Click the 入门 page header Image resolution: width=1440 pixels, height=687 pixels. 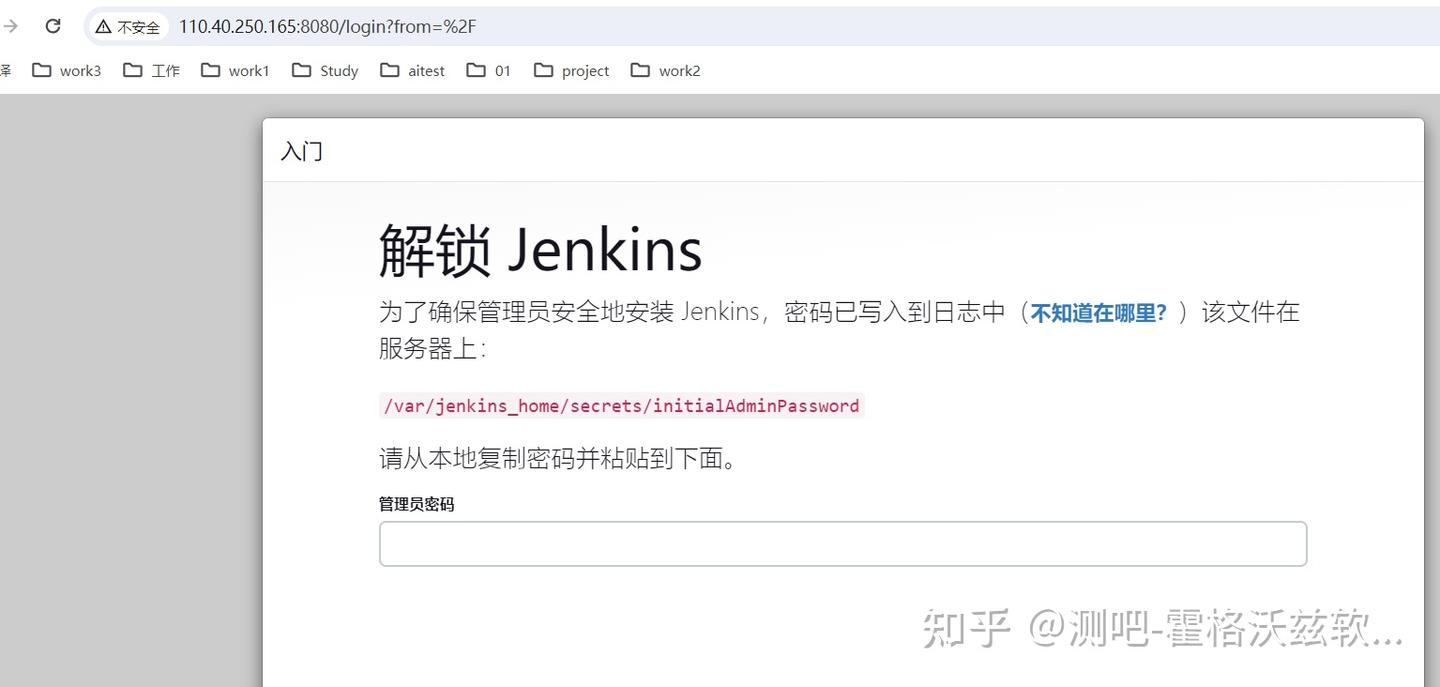pyautogui.click(x=301, y=151)
